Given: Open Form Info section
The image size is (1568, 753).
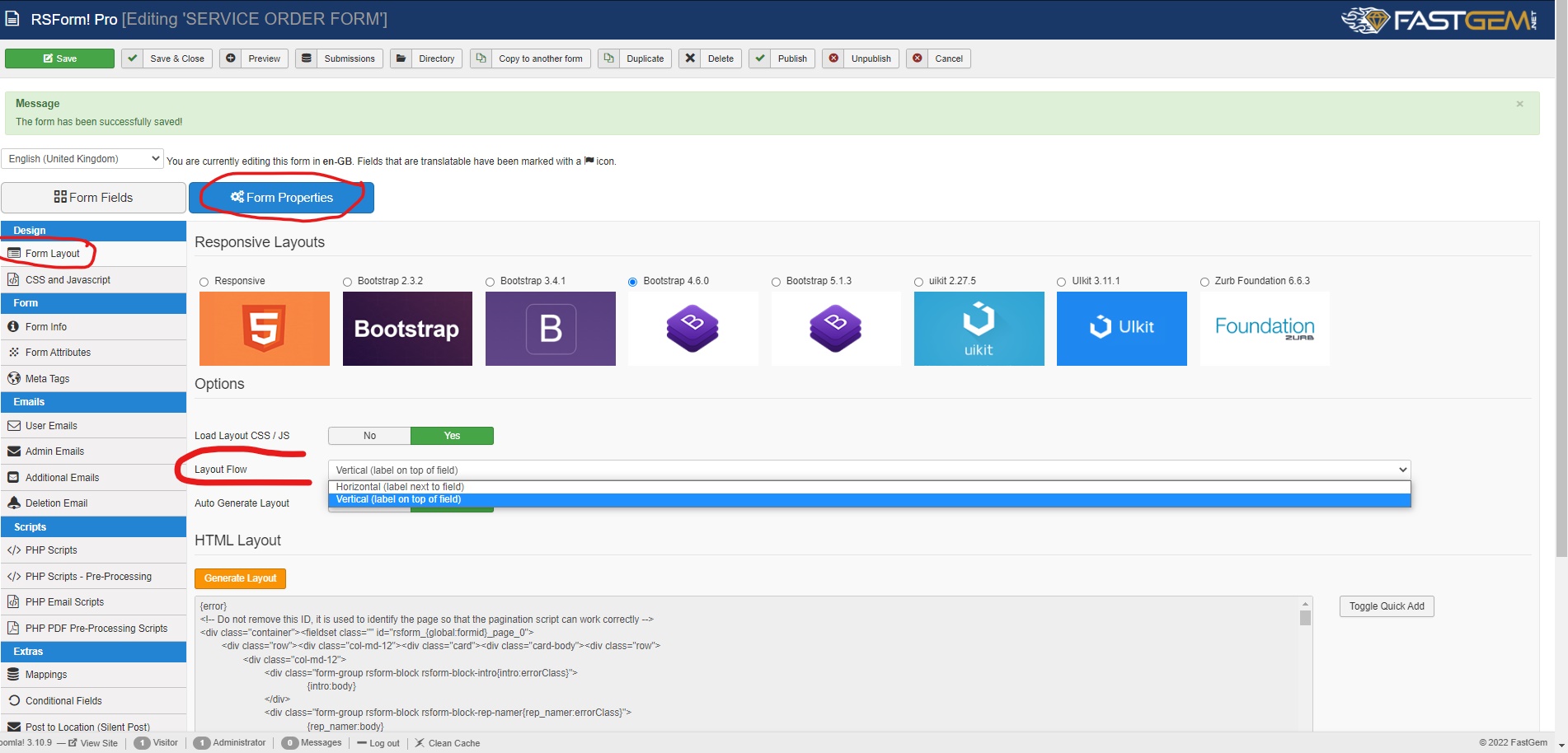Looking at the screenshot, I should (93, 327).
